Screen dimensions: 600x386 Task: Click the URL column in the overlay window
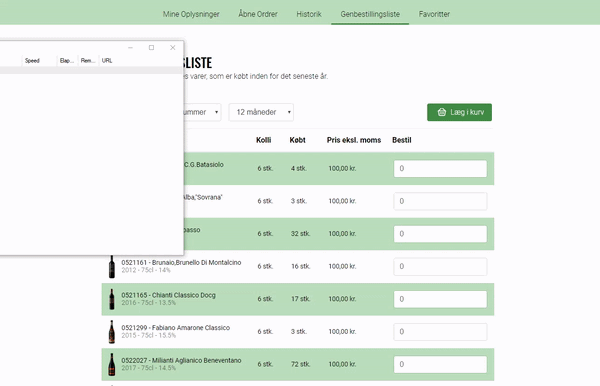point(107,60)
